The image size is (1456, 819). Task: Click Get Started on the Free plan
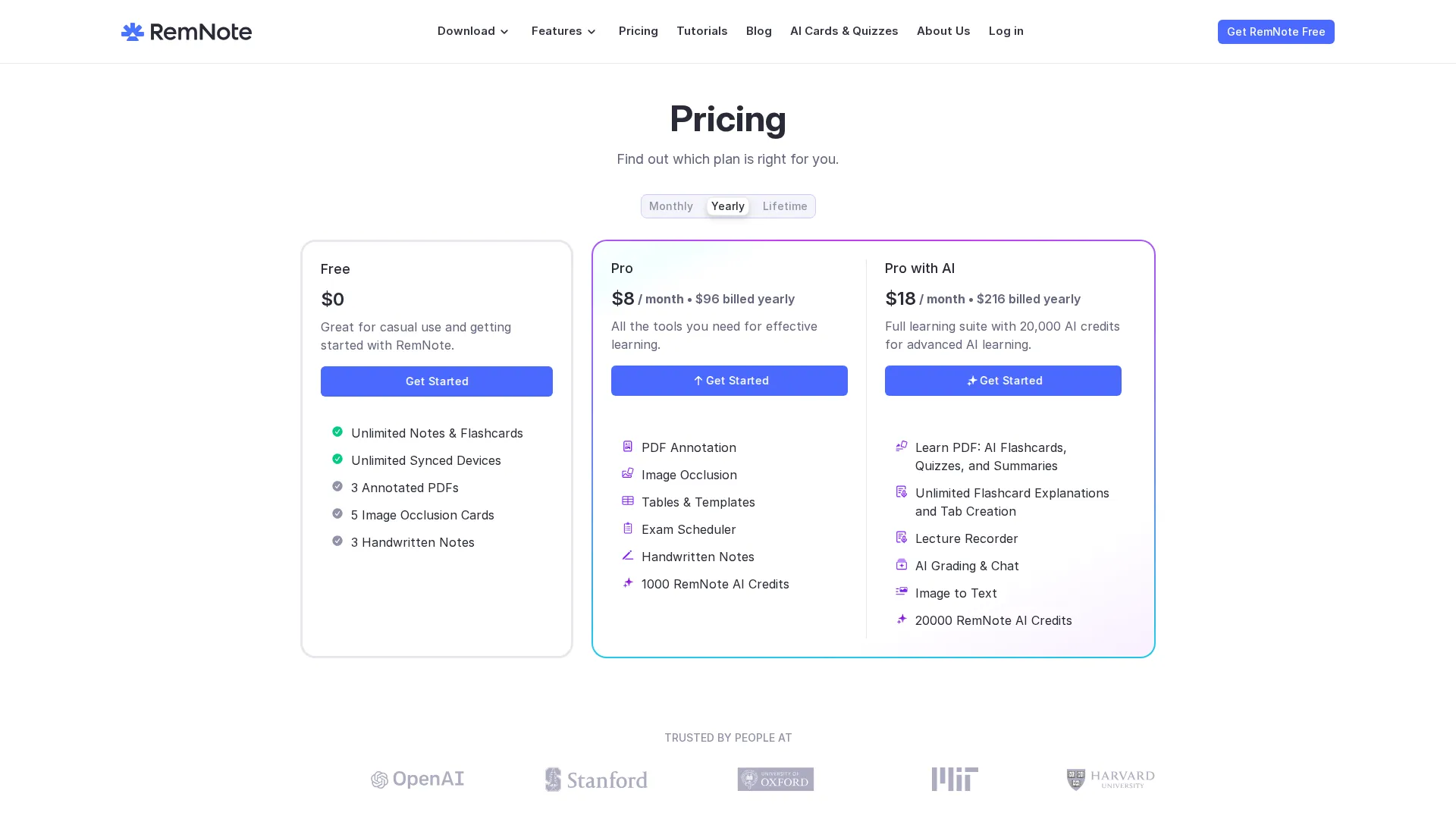436,381
